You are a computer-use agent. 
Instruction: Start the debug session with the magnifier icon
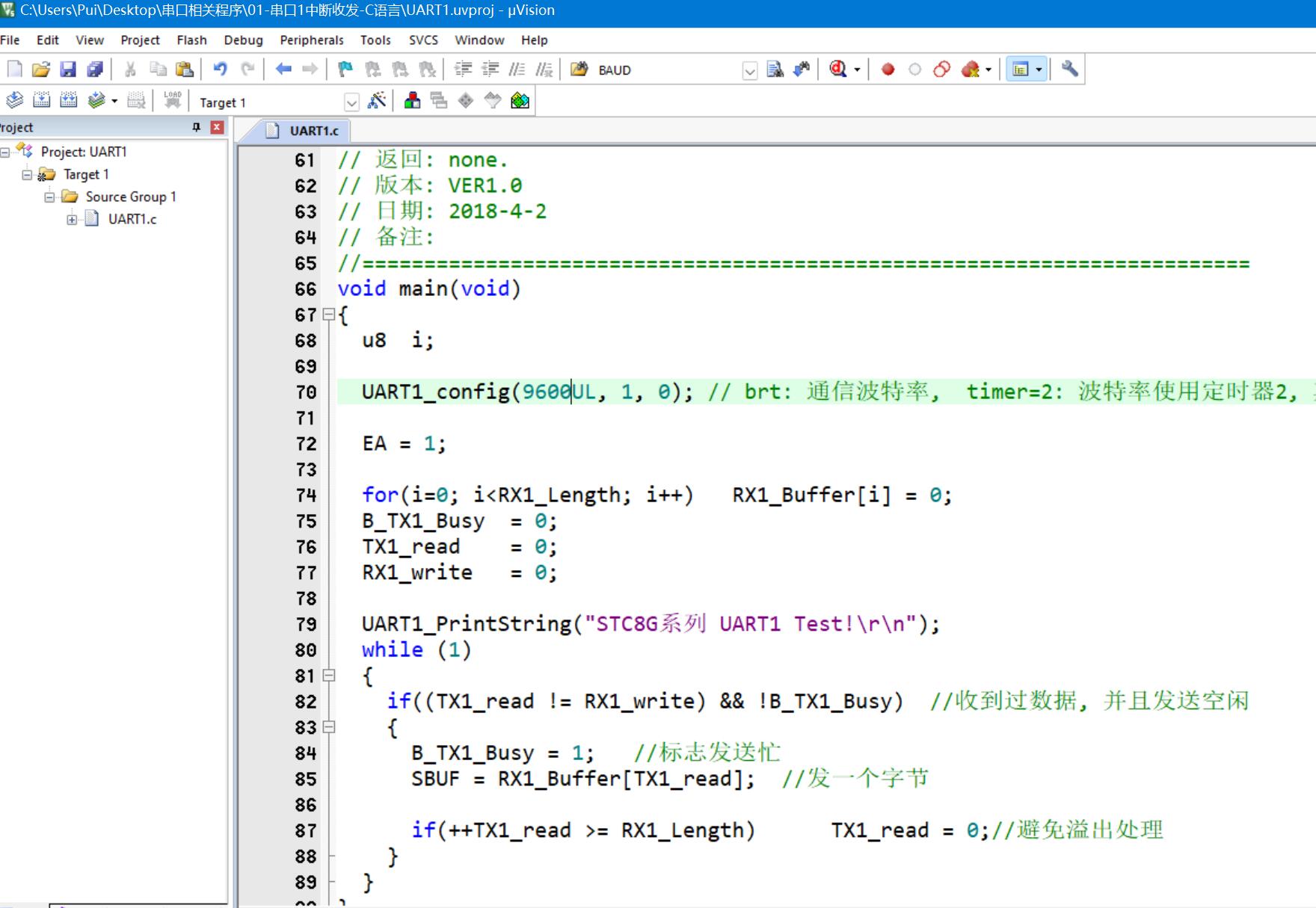click(x=838, y=70)
